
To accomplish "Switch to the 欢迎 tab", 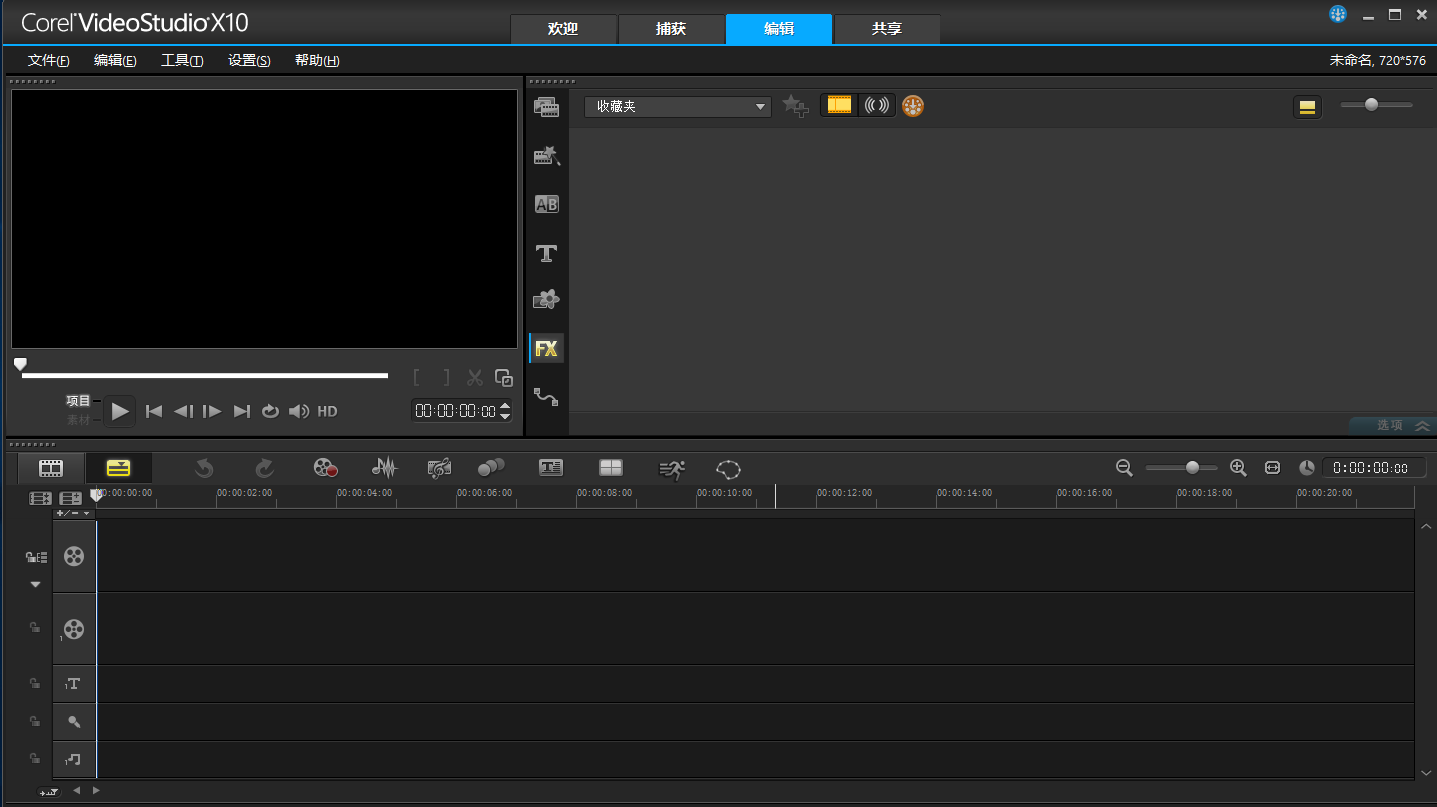I will pos(563,29).
